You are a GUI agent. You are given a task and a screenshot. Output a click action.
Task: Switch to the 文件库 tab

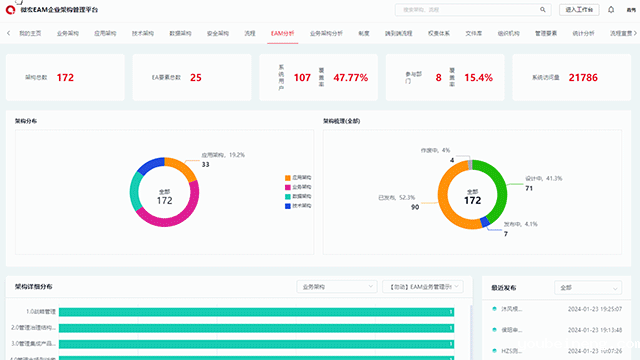coord(473,33)
